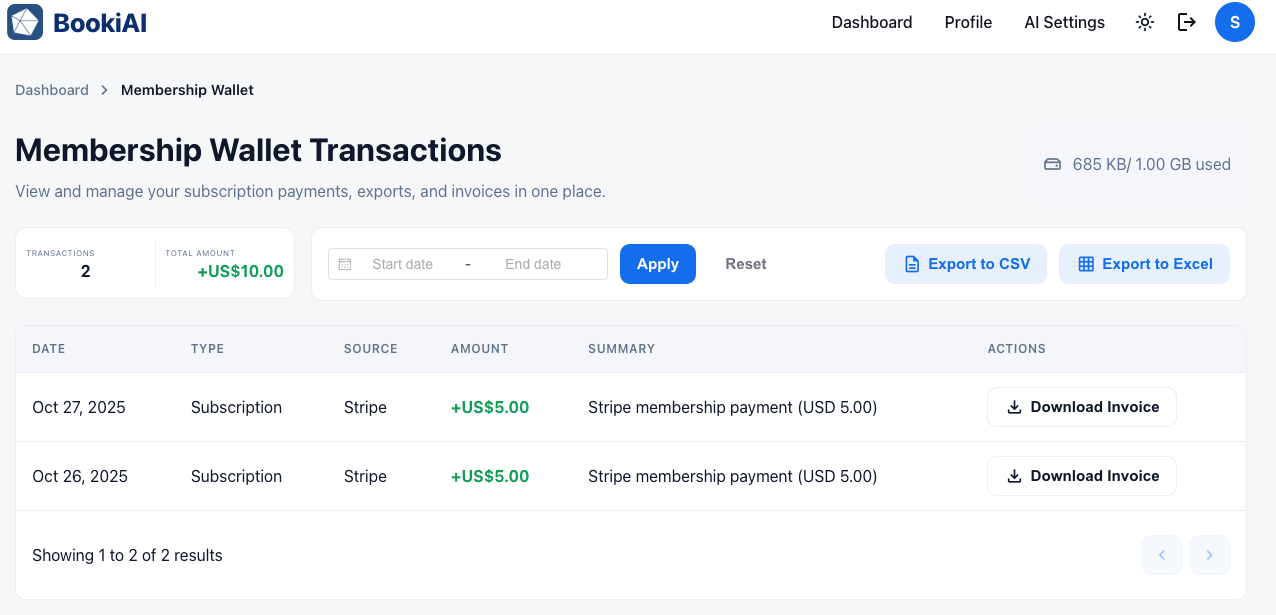Go to previous results page arrow

(x=1162, y=555)
